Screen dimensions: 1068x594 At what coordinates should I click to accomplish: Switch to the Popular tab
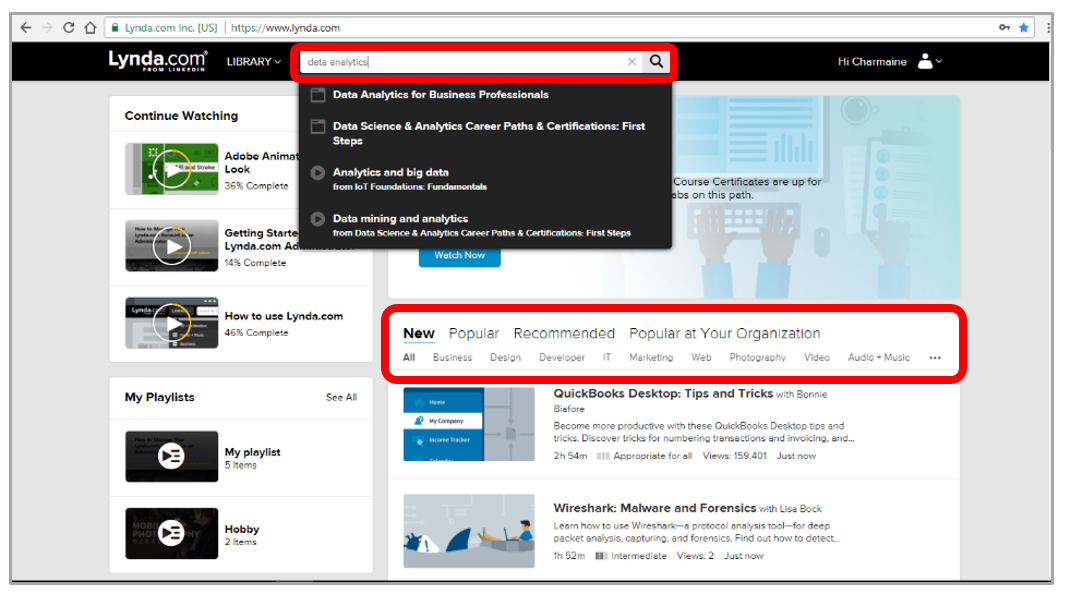[x=474, y=333]
